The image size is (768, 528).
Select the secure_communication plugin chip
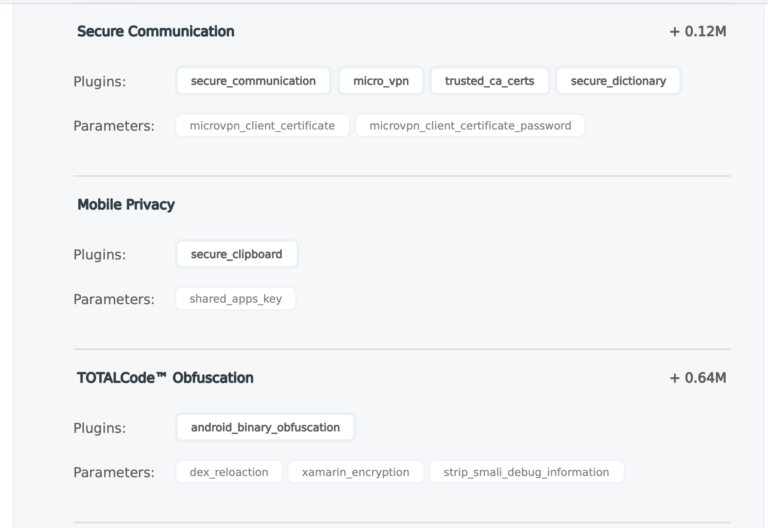(253, 81)
